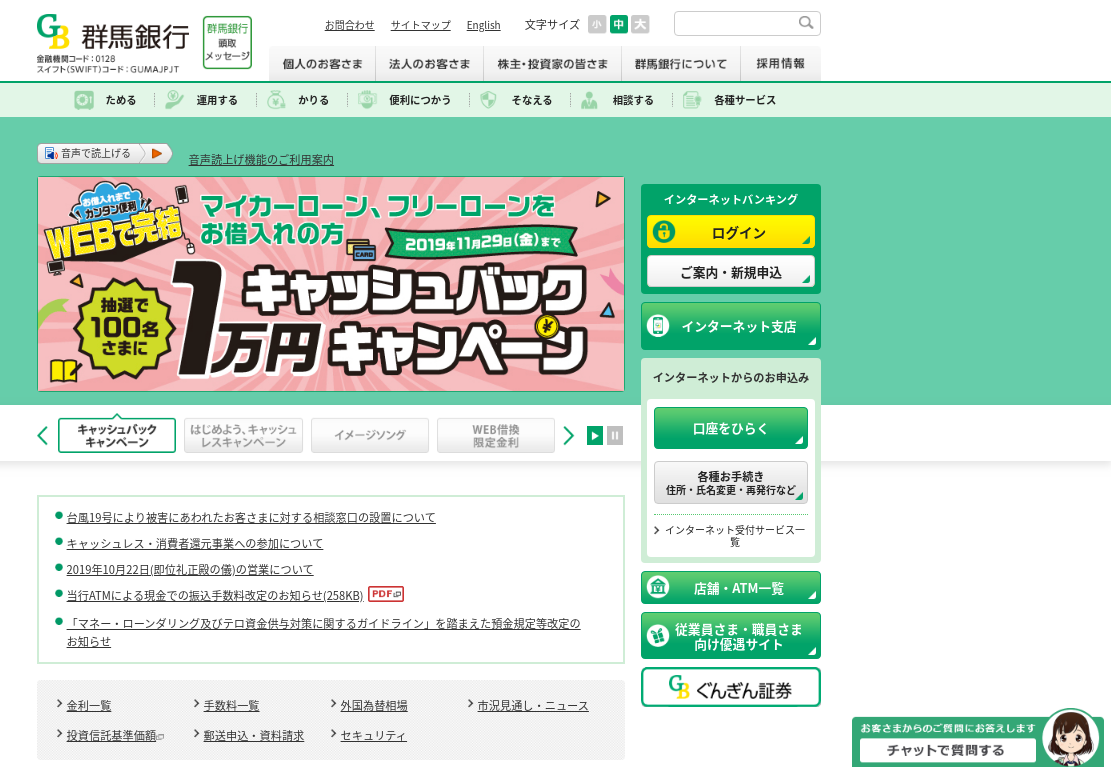The image size is (1111, 767).
Task: Open 台風19号 consultation notice link
Action: [251, 517]
